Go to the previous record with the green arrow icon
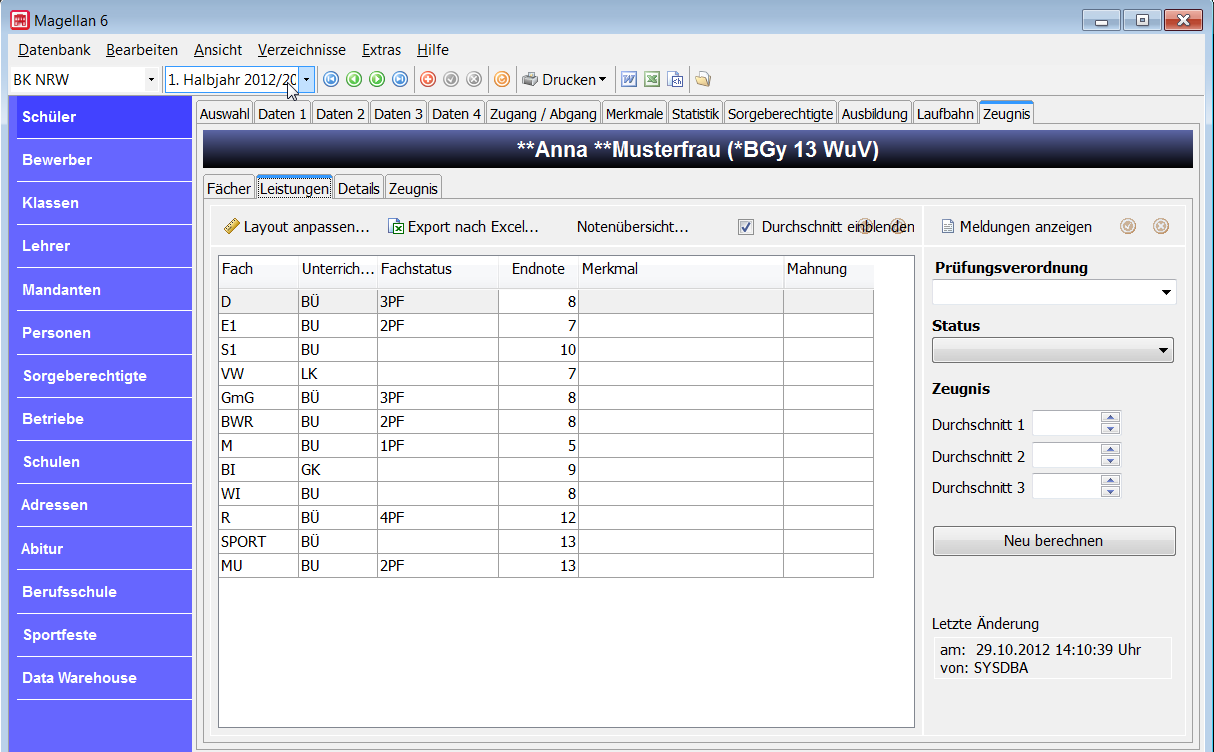Viewport: 1214px width, 752px height. (354, 79)
